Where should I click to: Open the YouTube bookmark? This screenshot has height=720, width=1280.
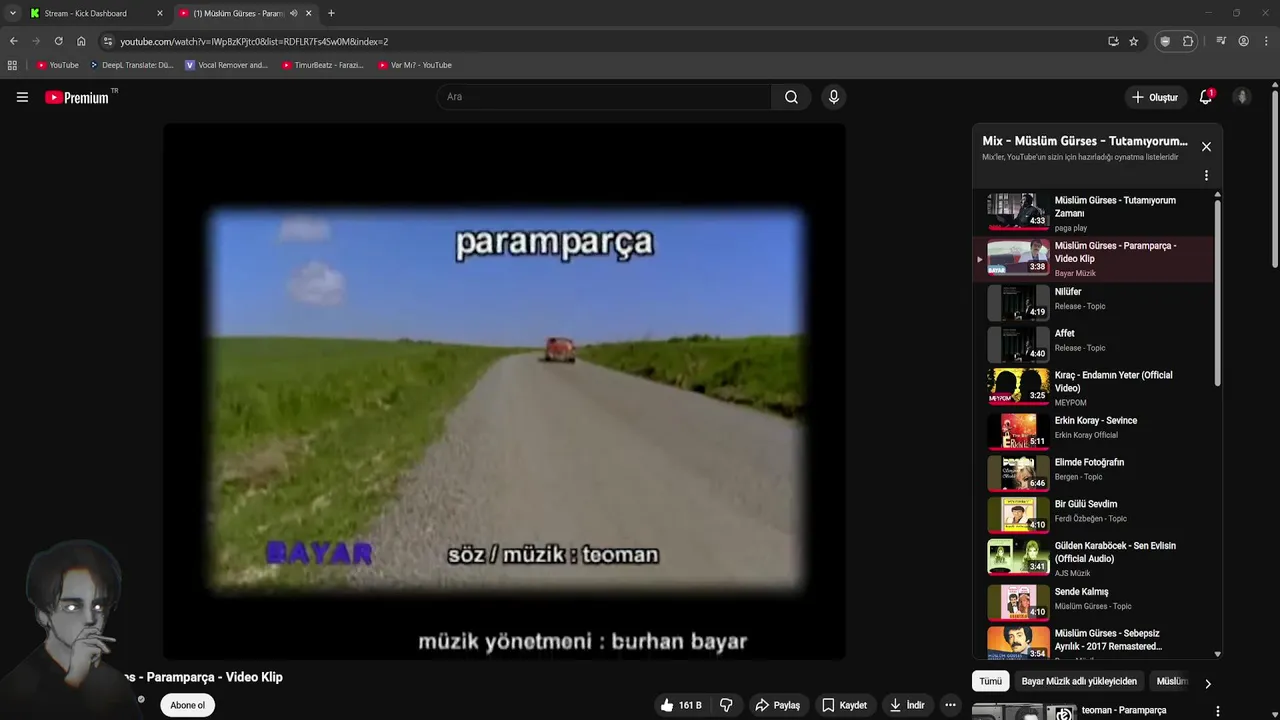coord(57,65)
